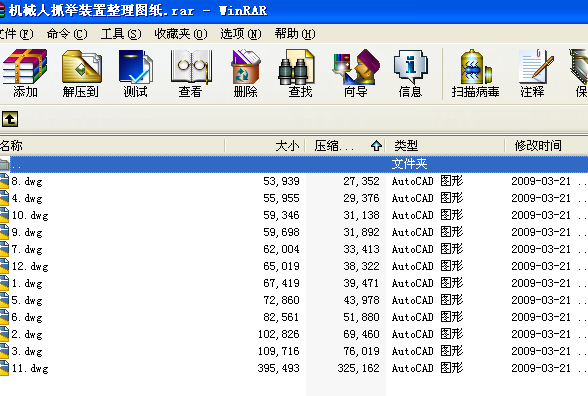Sort by 类型 column header
This screenshot has height=396, width=588.
pos(445,146)
